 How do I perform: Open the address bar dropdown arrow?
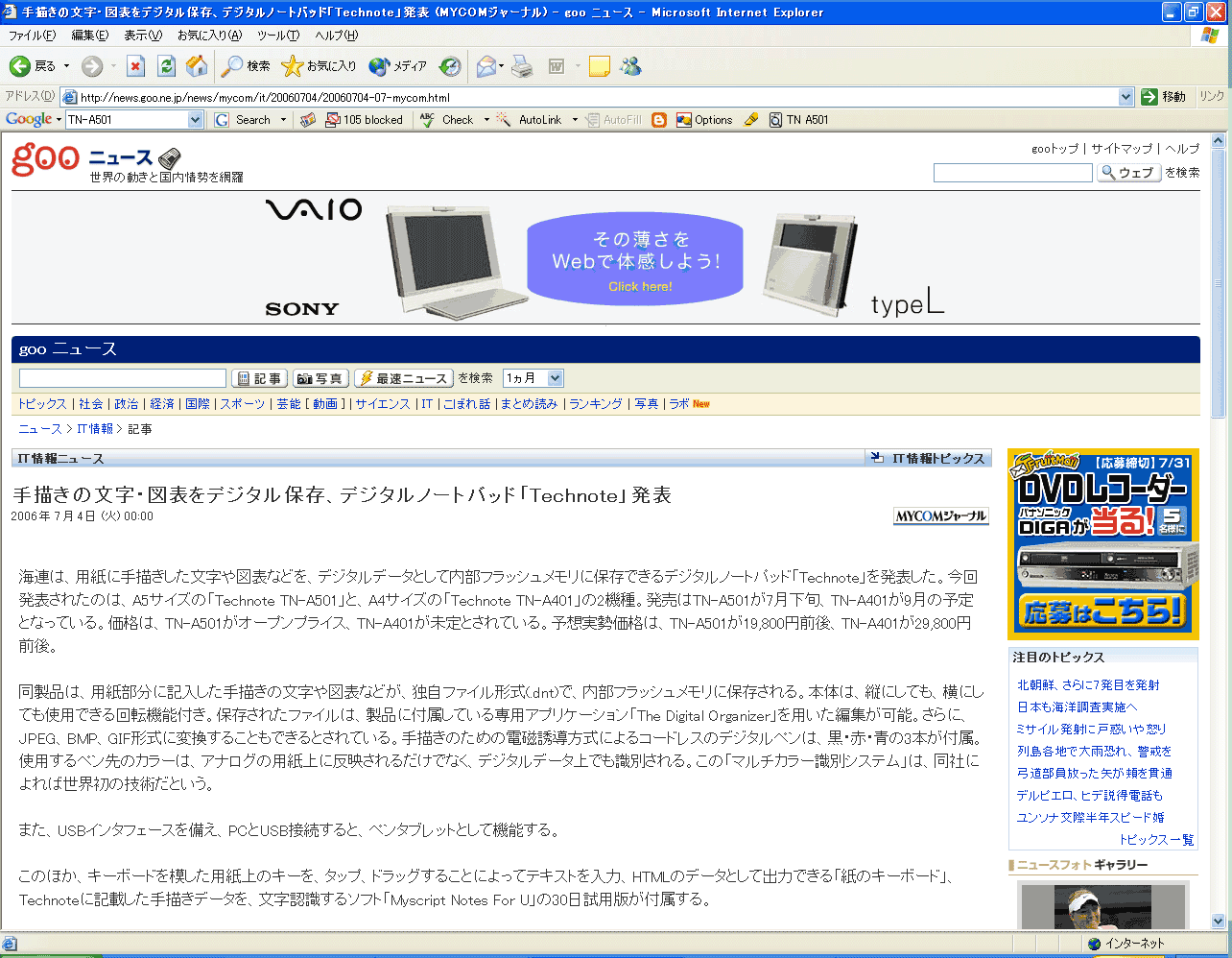coord(1126,97)
